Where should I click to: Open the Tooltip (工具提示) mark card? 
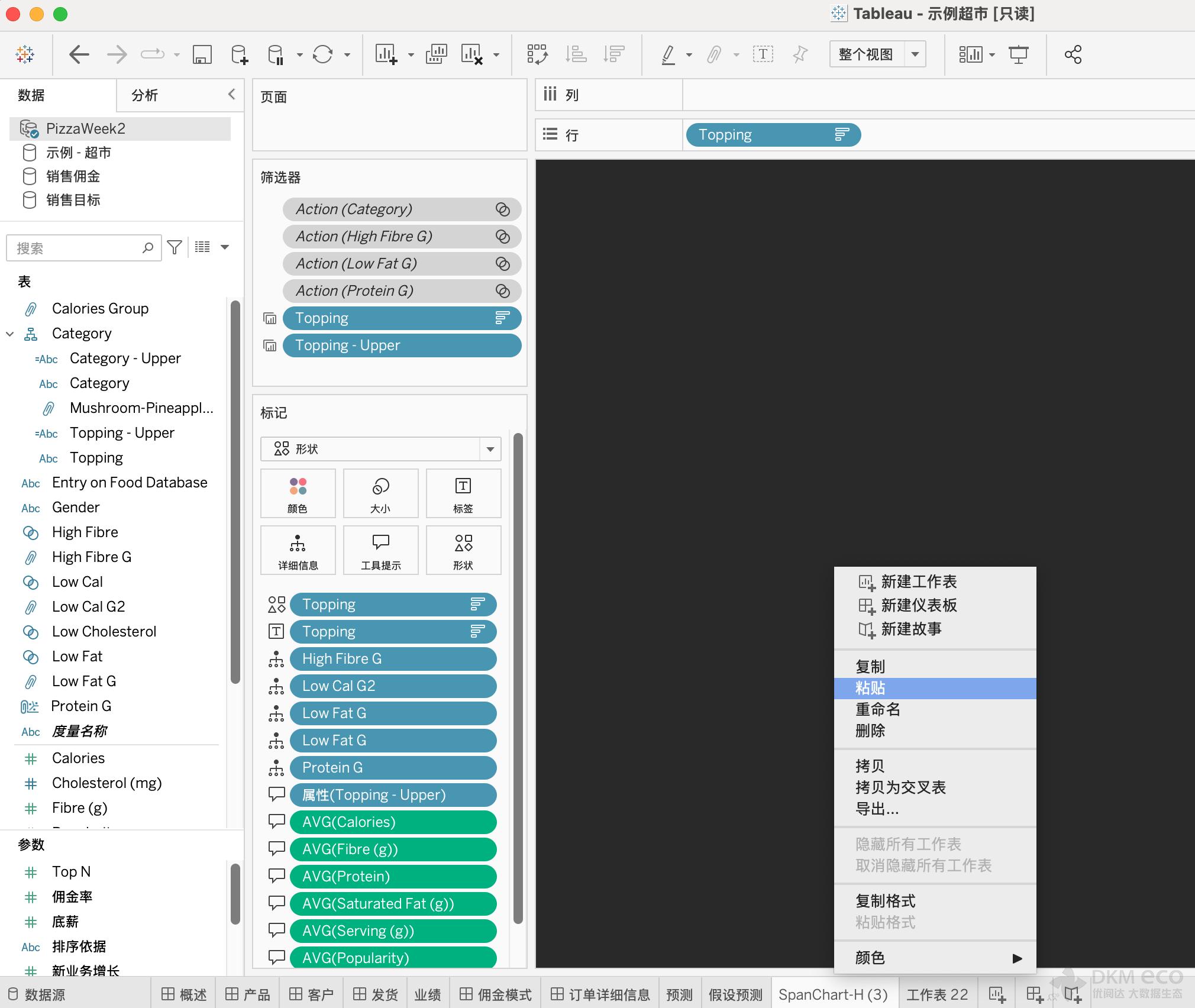tap(380, 550)
